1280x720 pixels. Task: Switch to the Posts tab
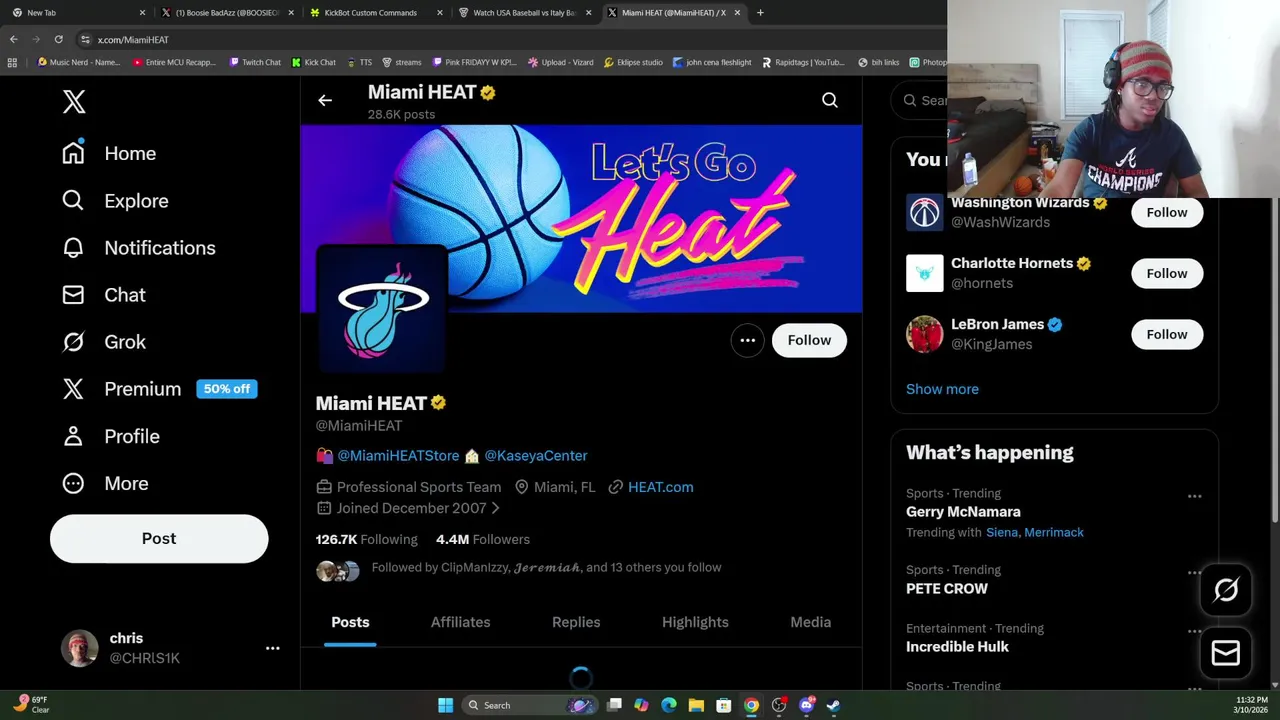click(350, 622)
